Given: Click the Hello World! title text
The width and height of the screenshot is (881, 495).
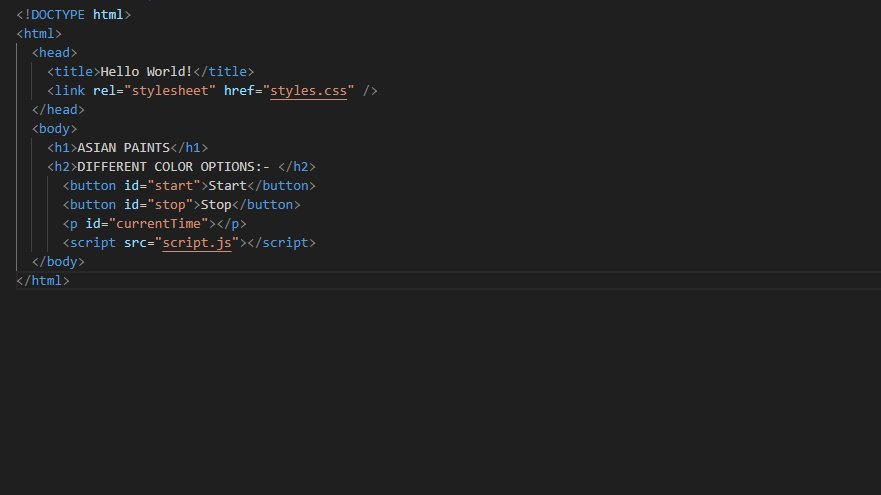Looking at the screenshot, I should coord(146,72).
